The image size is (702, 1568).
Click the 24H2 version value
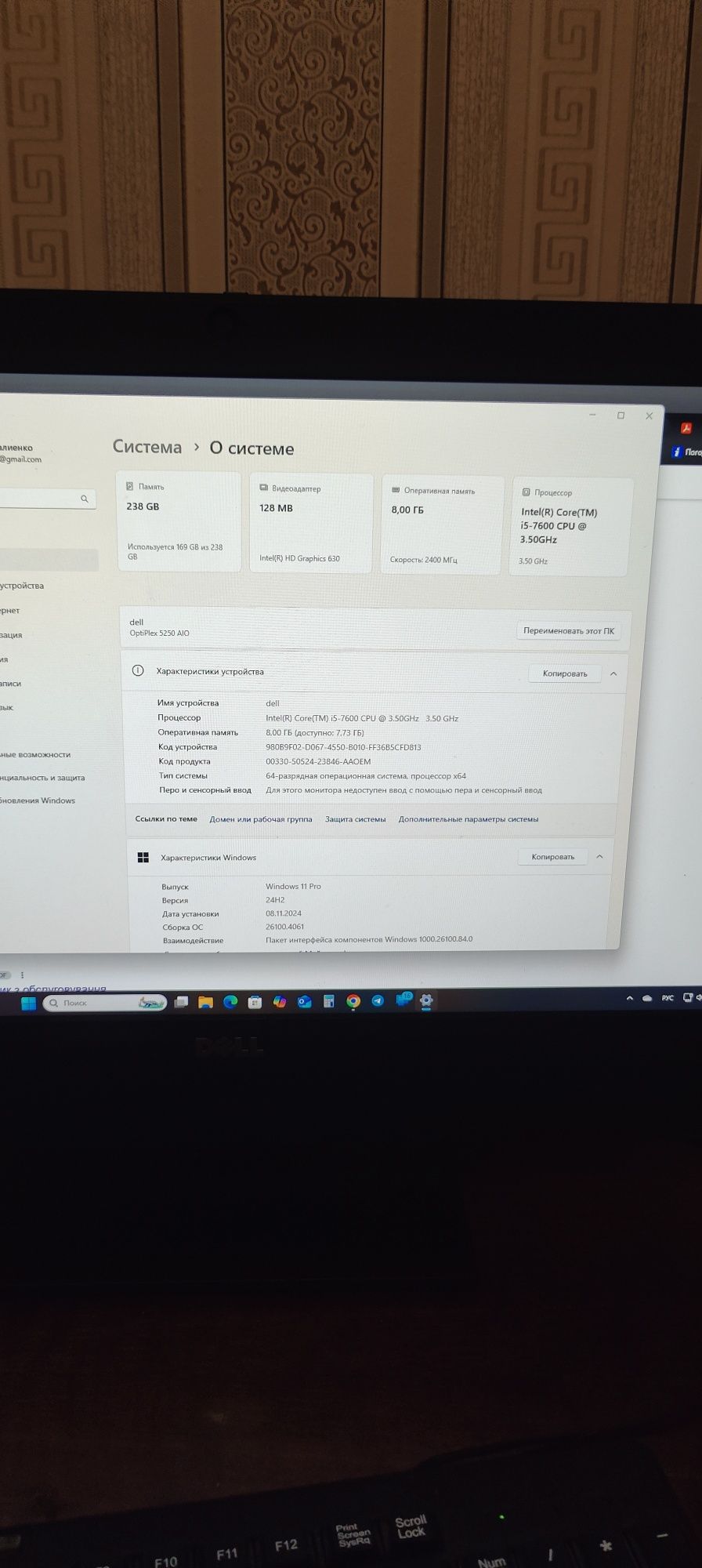click(275, 900)
